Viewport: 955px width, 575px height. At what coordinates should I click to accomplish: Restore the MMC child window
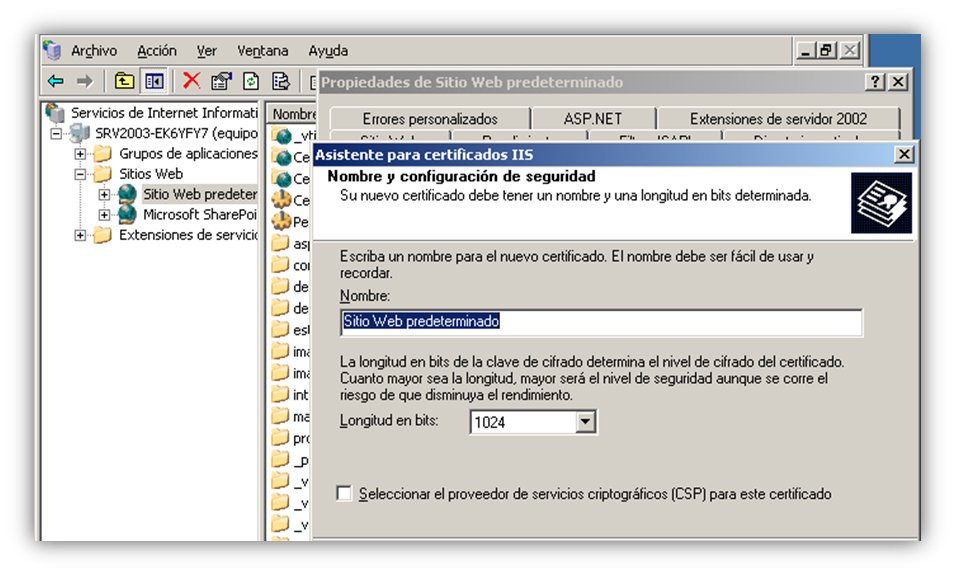coord(826,51)
